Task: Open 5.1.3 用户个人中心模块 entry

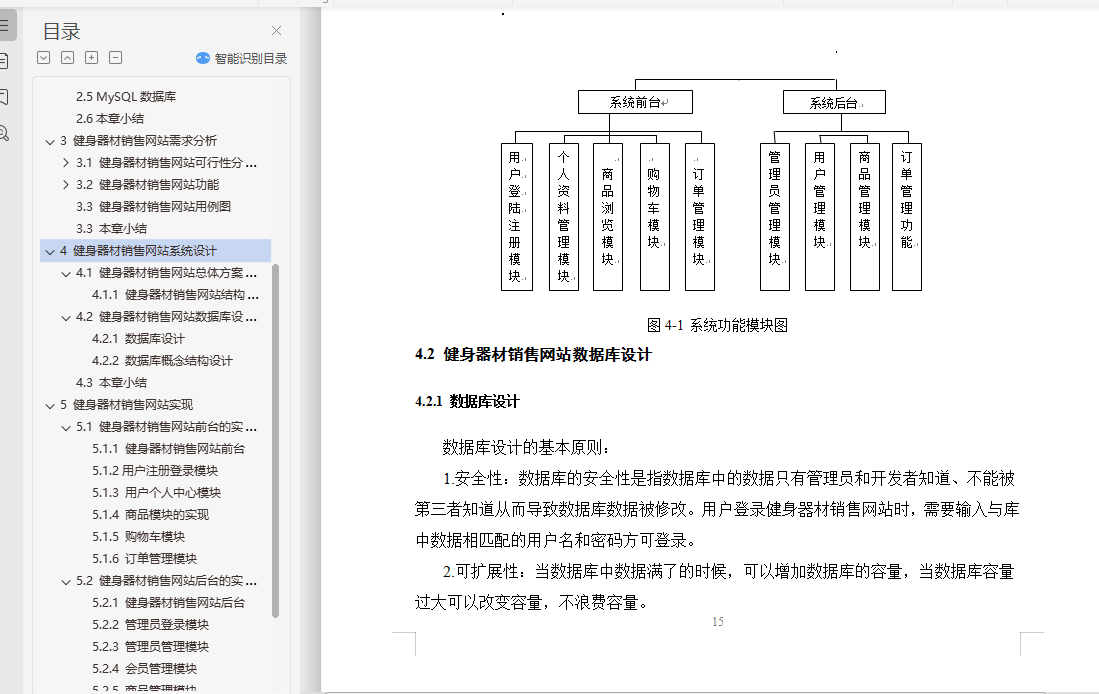Action: click(156, 493)
